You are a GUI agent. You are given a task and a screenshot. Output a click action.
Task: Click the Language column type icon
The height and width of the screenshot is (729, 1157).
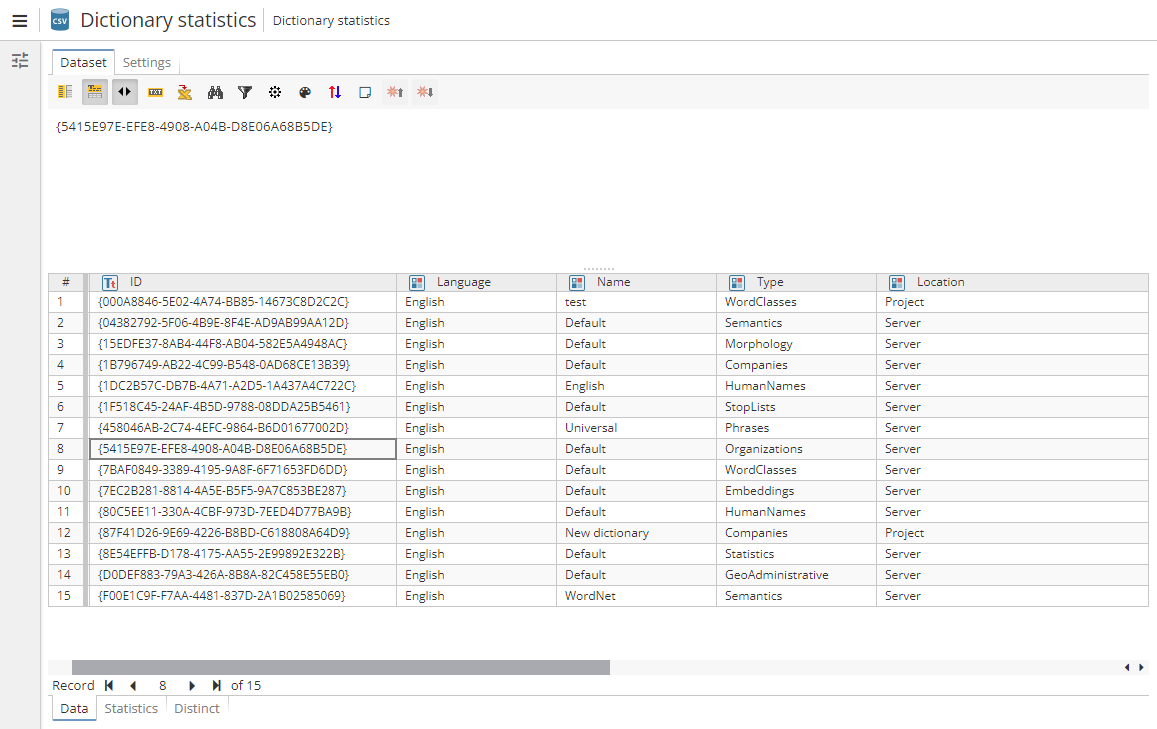point(417,283)
